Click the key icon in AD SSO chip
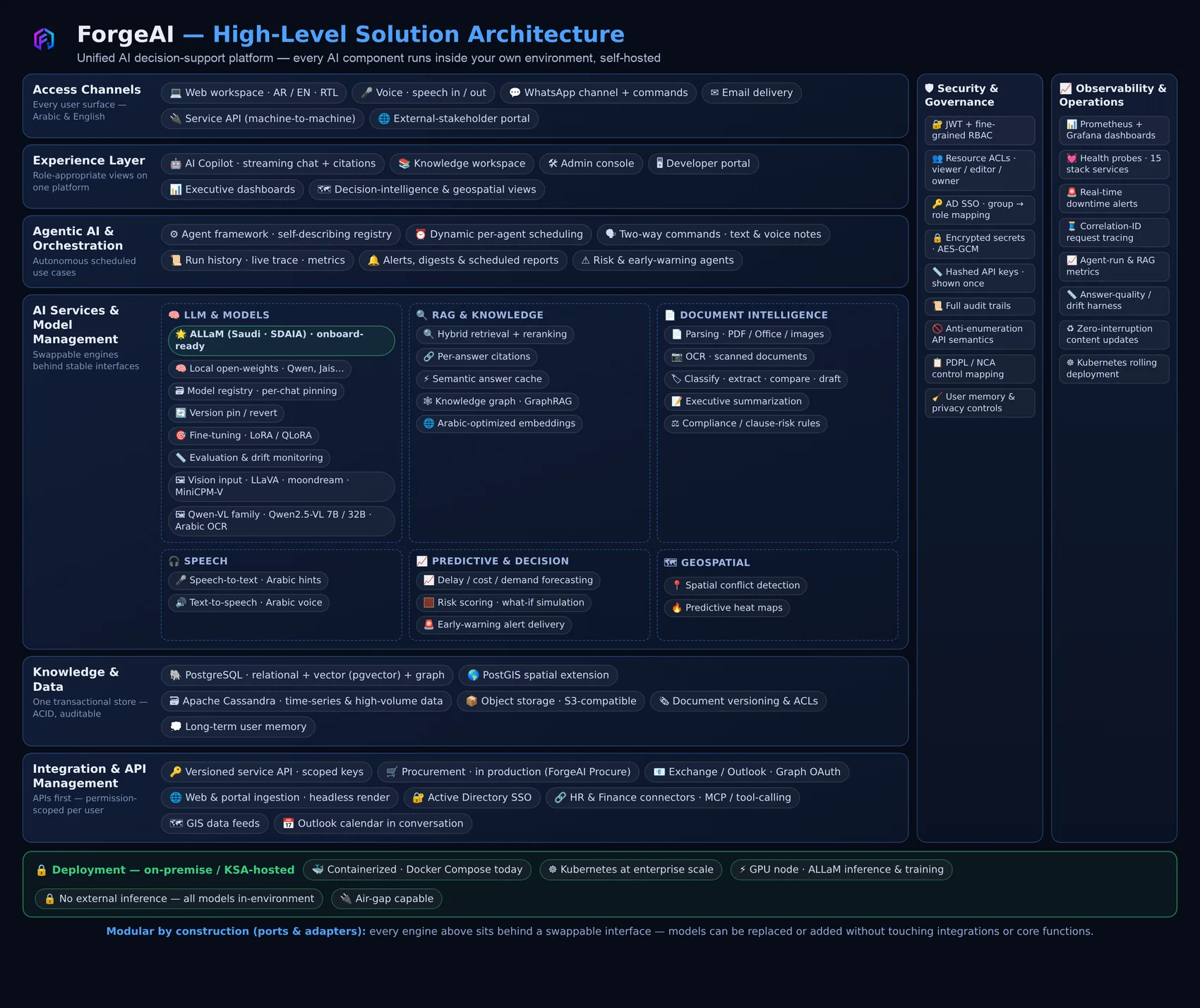 point(937,204)
